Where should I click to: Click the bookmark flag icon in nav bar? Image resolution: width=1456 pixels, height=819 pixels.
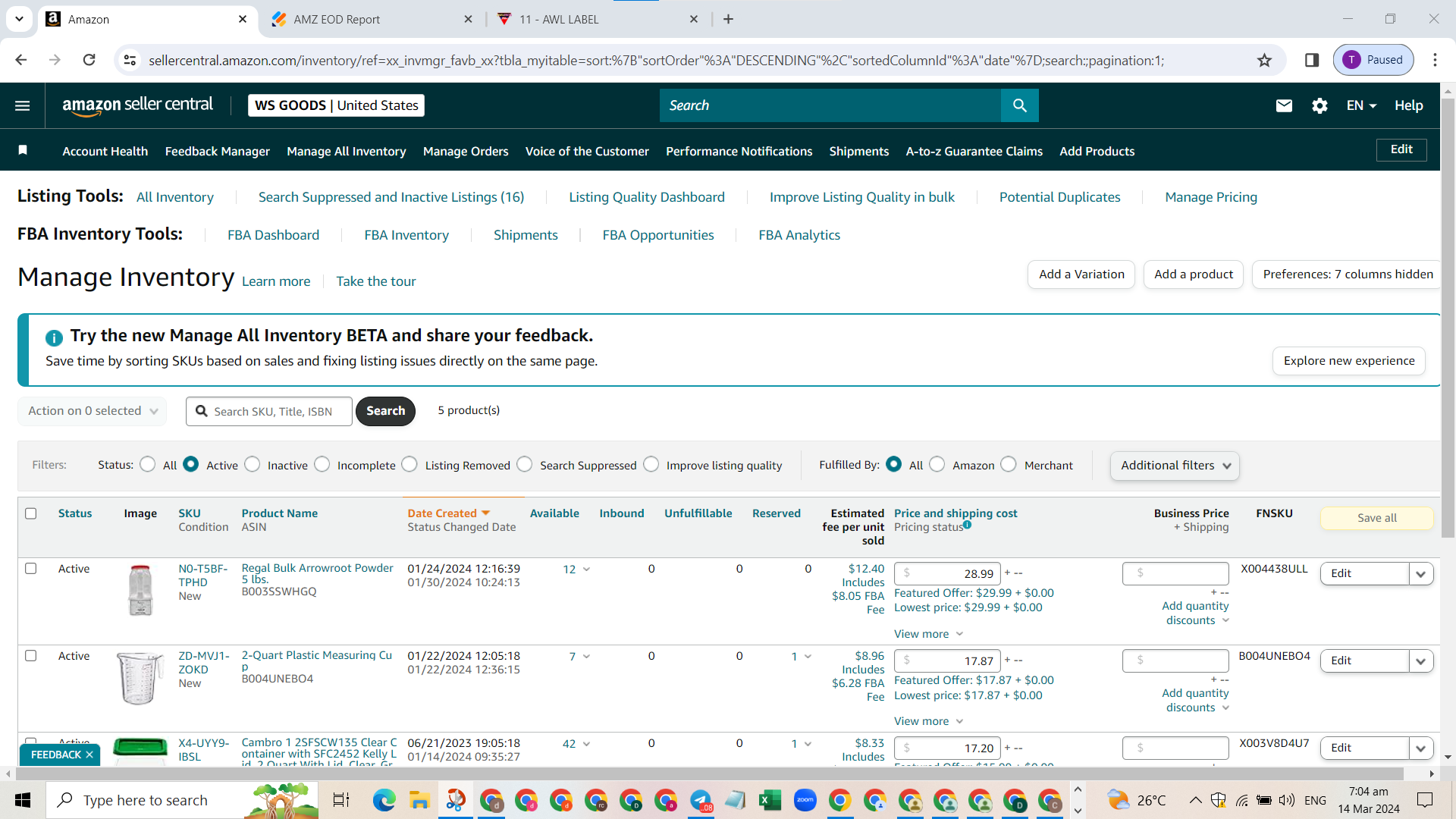tap(23, 150)
